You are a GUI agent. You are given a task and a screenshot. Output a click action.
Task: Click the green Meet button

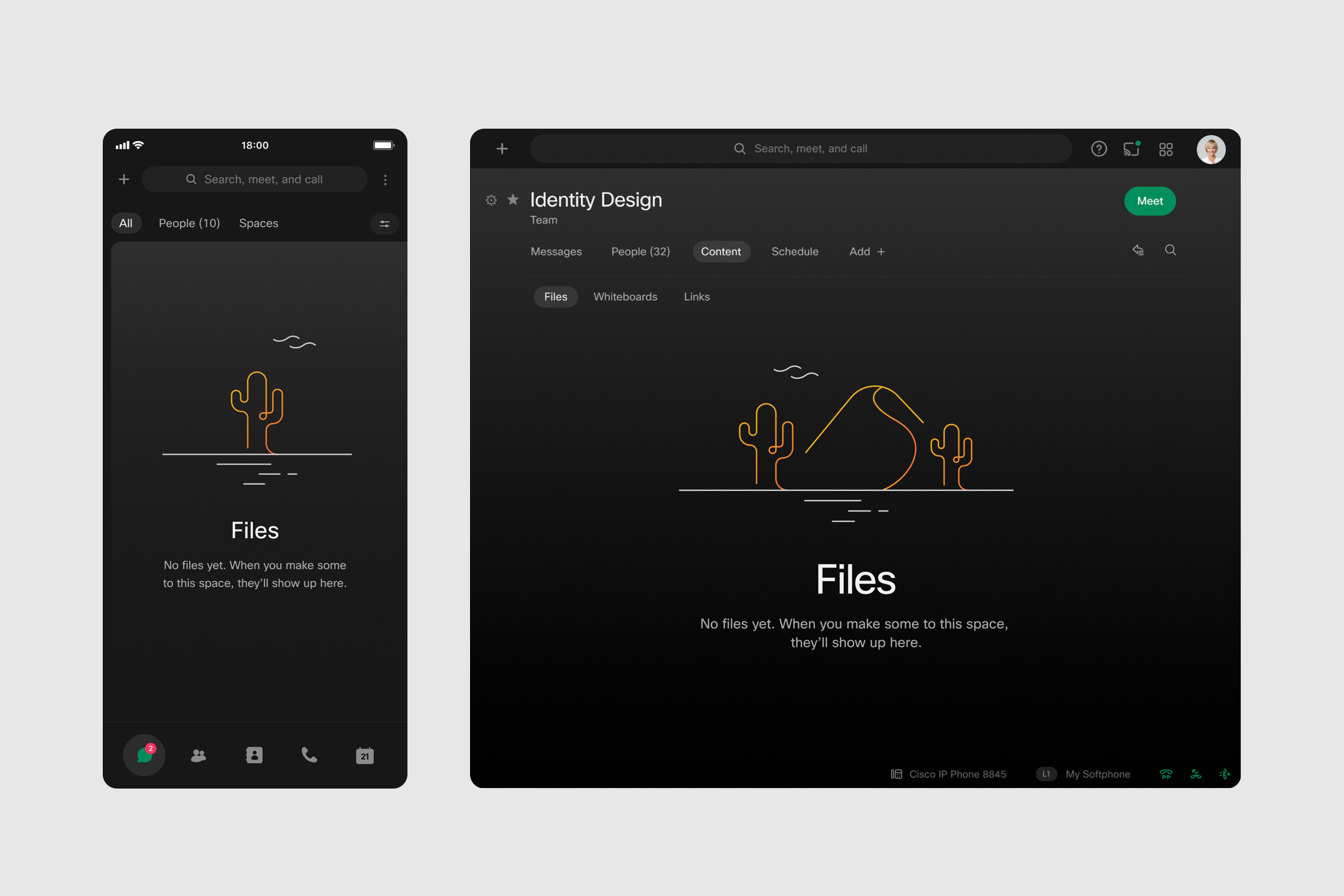[x=1149, y=201]
